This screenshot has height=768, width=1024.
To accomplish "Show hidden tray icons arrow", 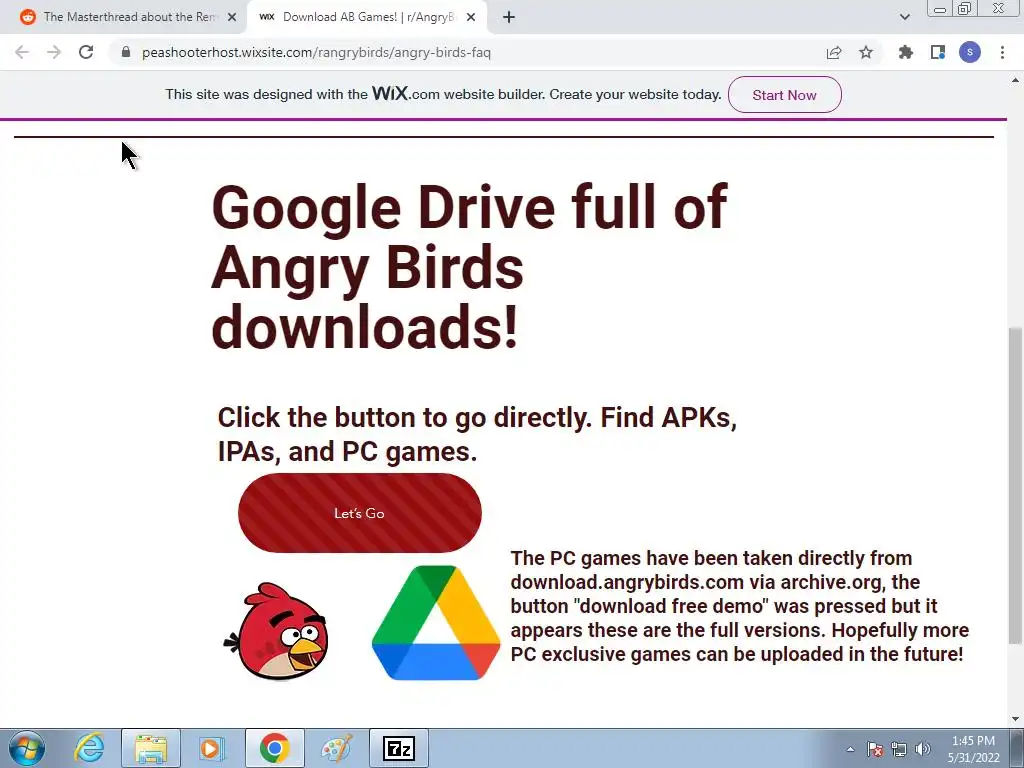I will coord(850,749).
